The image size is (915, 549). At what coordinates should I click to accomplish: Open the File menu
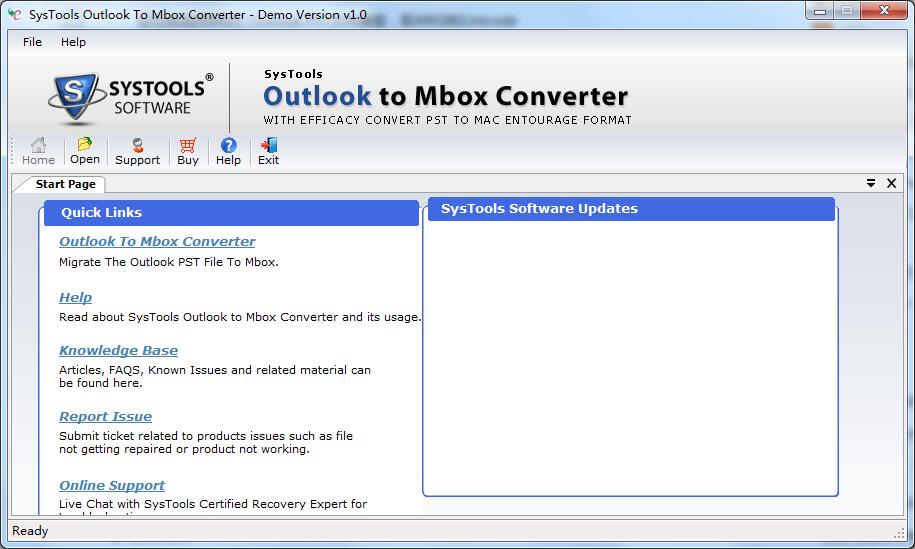[x=32, y=42]
